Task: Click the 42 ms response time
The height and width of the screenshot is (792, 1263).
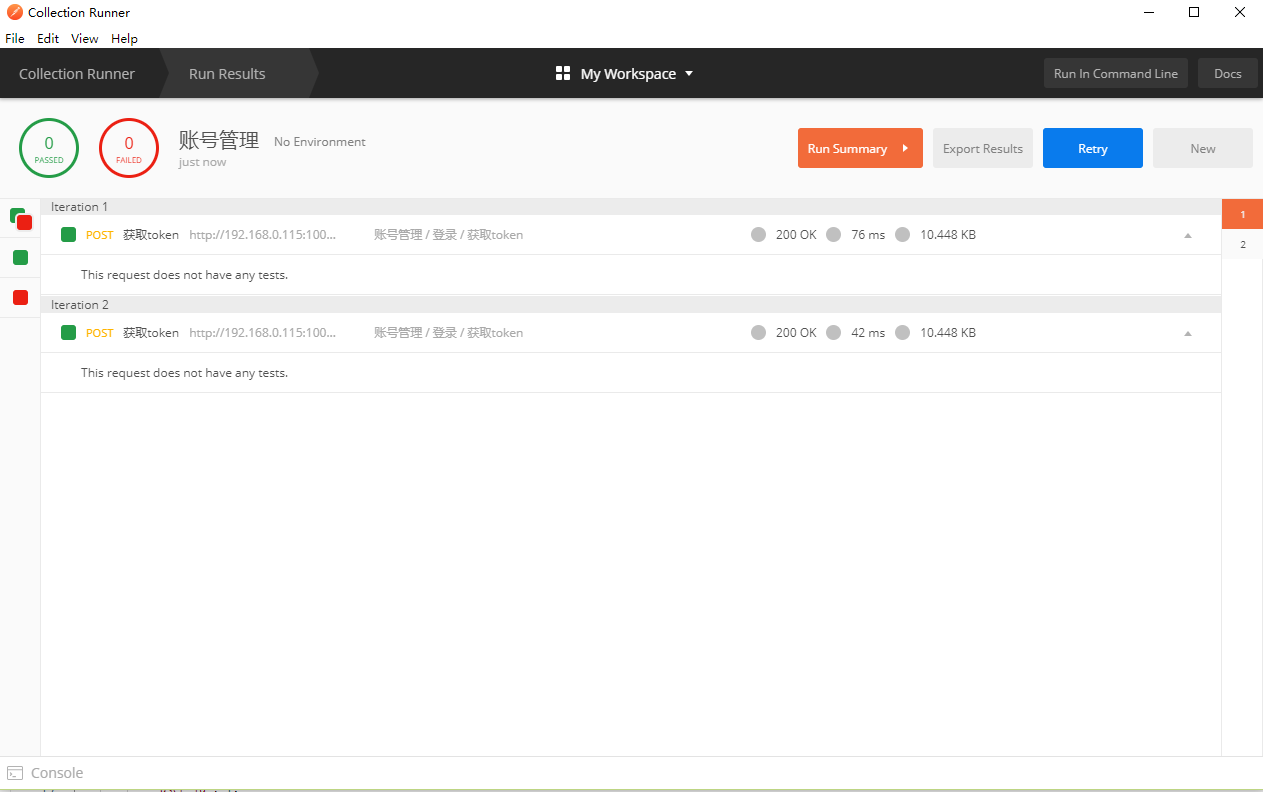Action: coord(868,333)
